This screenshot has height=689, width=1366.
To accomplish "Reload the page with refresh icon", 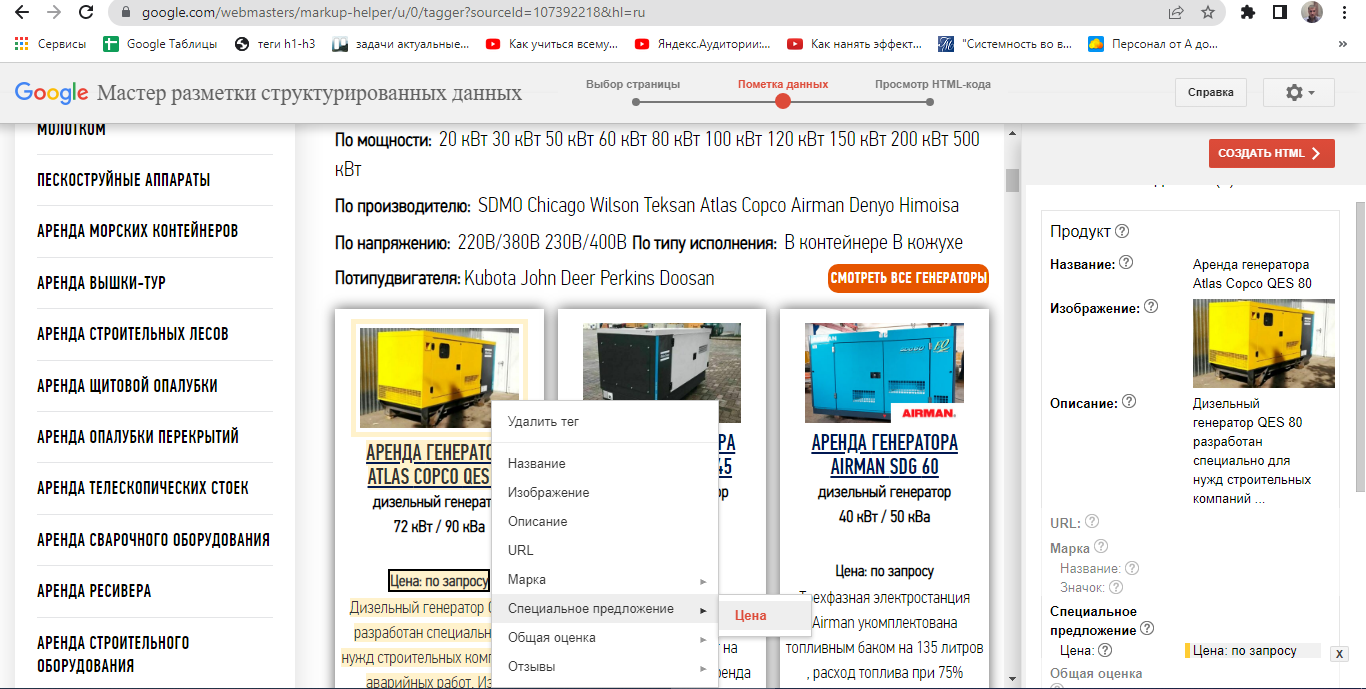I will [86, 13].
